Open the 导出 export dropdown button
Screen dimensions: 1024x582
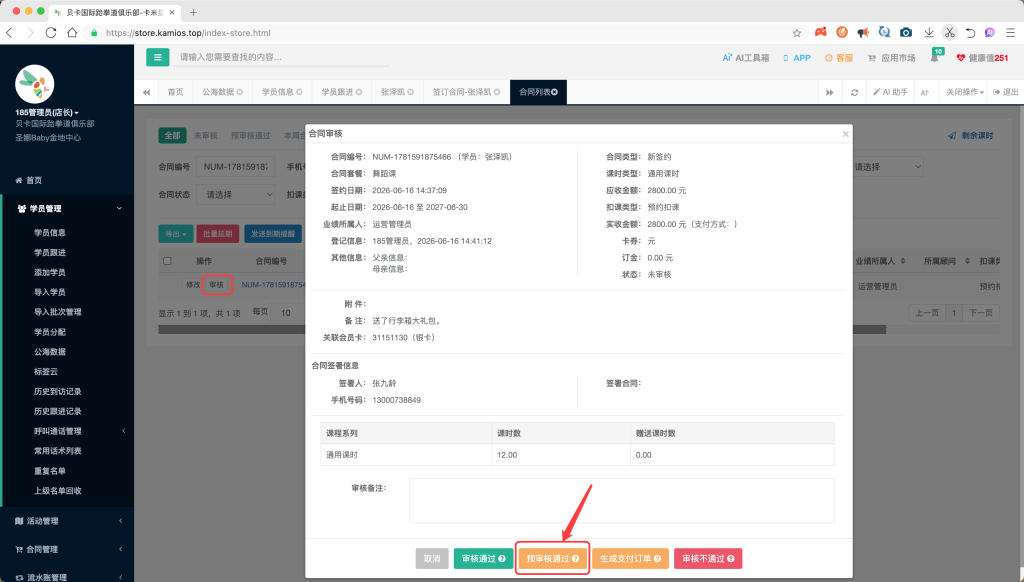[x=176, y=234]
